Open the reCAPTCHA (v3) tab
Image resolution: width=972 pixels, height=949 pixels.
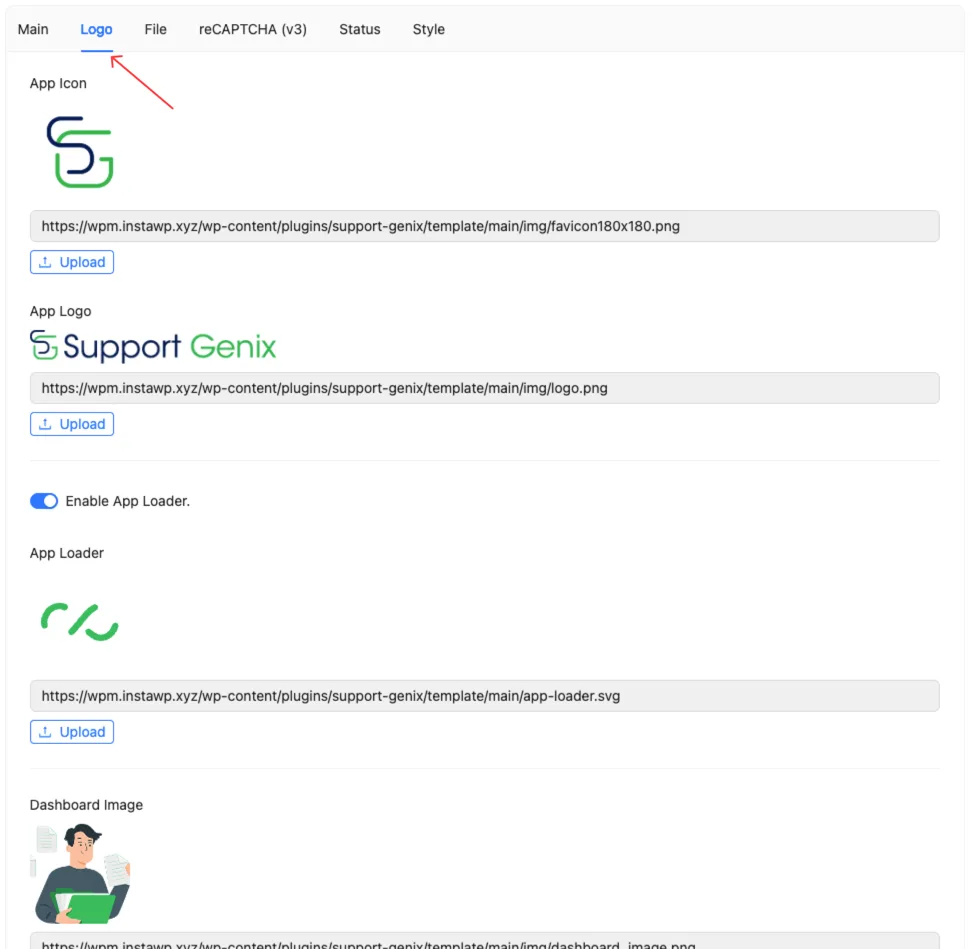tap(253, 29)
